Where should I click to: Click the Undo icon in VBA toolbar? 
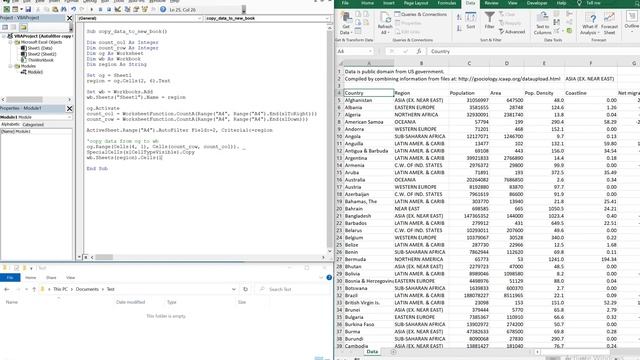pyautogui.click(x=73, y=9)
